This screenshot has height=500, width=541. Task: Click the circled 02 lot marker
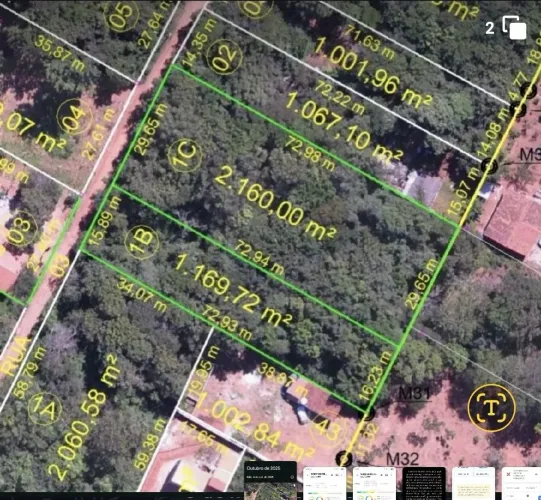(225, 57)
